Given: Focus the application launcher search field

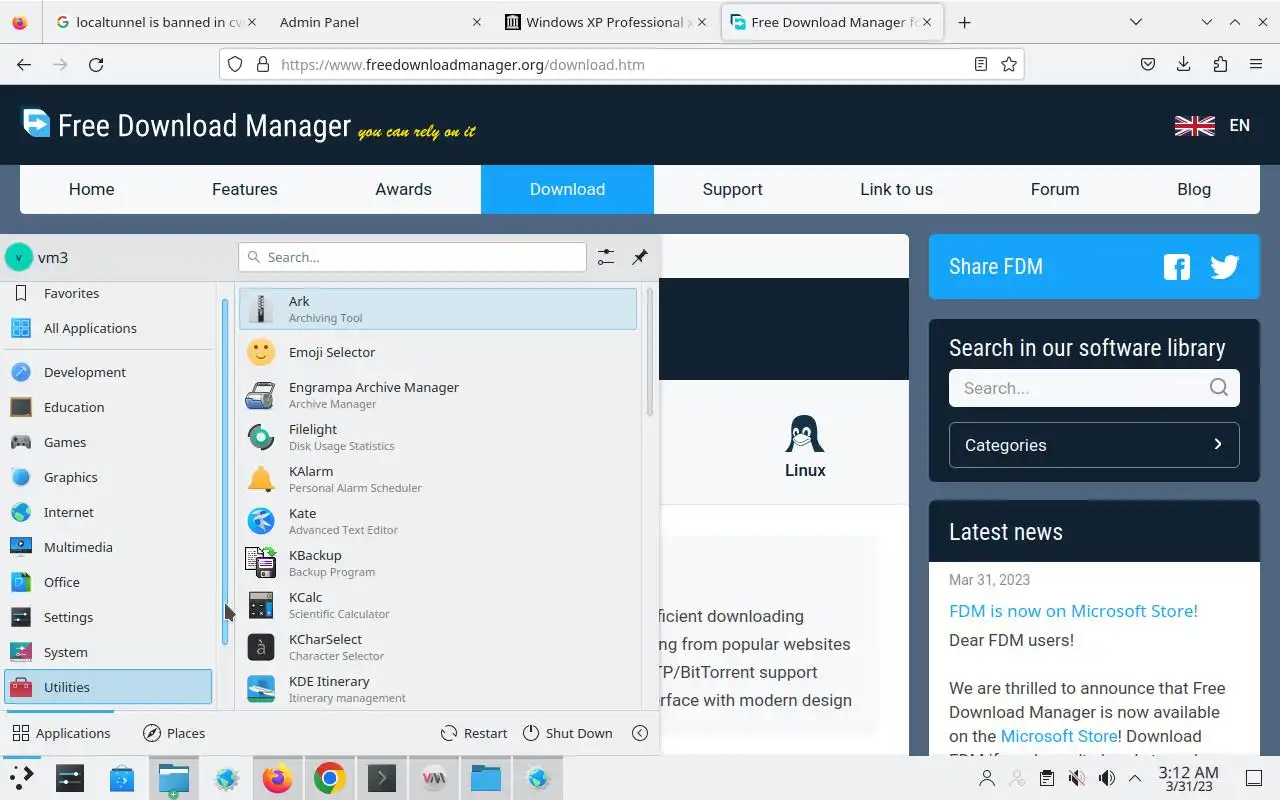Looking at the screenshot, I should [412, 257].
